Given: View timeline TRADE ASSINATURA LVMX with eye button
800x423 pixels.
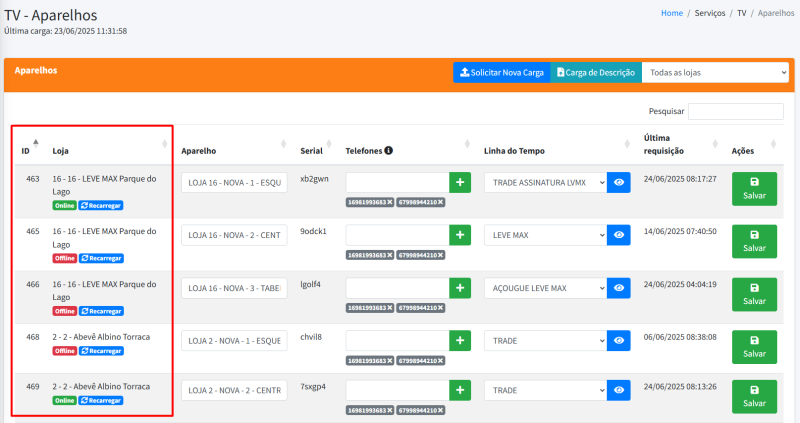Looking at the screenshot, I should (x=619, y=182).
